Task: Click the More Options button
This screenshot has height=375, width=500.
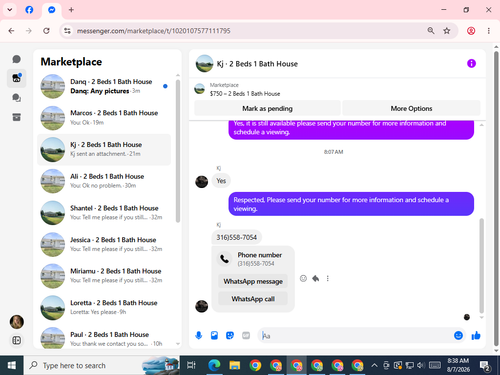Action: (411, 108)
